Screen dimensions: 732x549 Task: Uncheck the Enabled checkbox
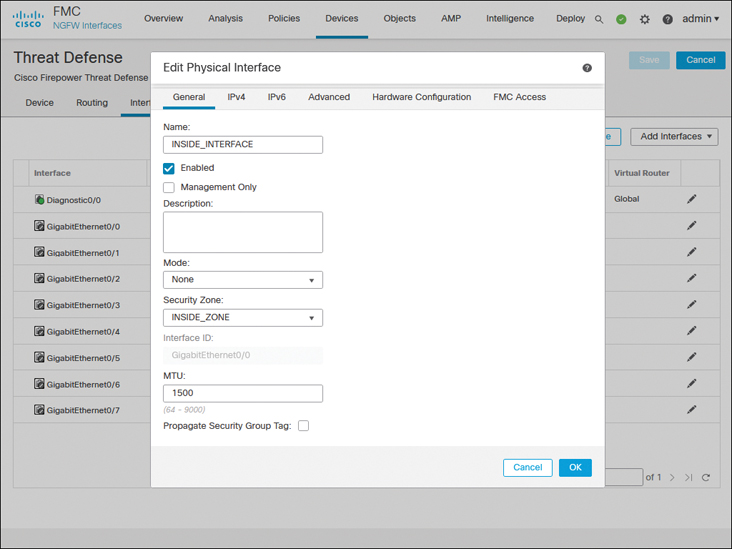point(169,168)
